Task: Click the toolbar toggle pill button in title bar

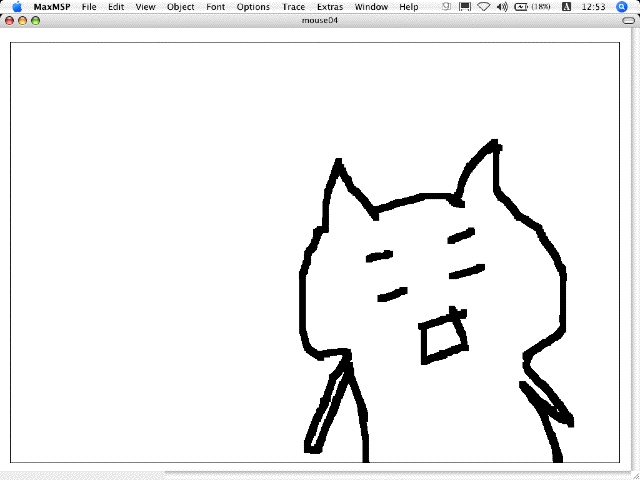Action: [x=627, y=20]
